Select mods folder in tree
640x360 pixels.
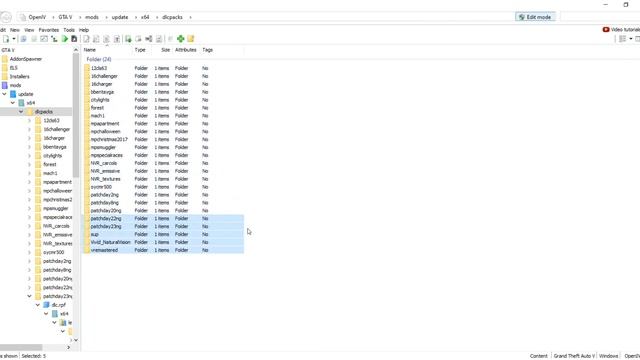(15, 85)
